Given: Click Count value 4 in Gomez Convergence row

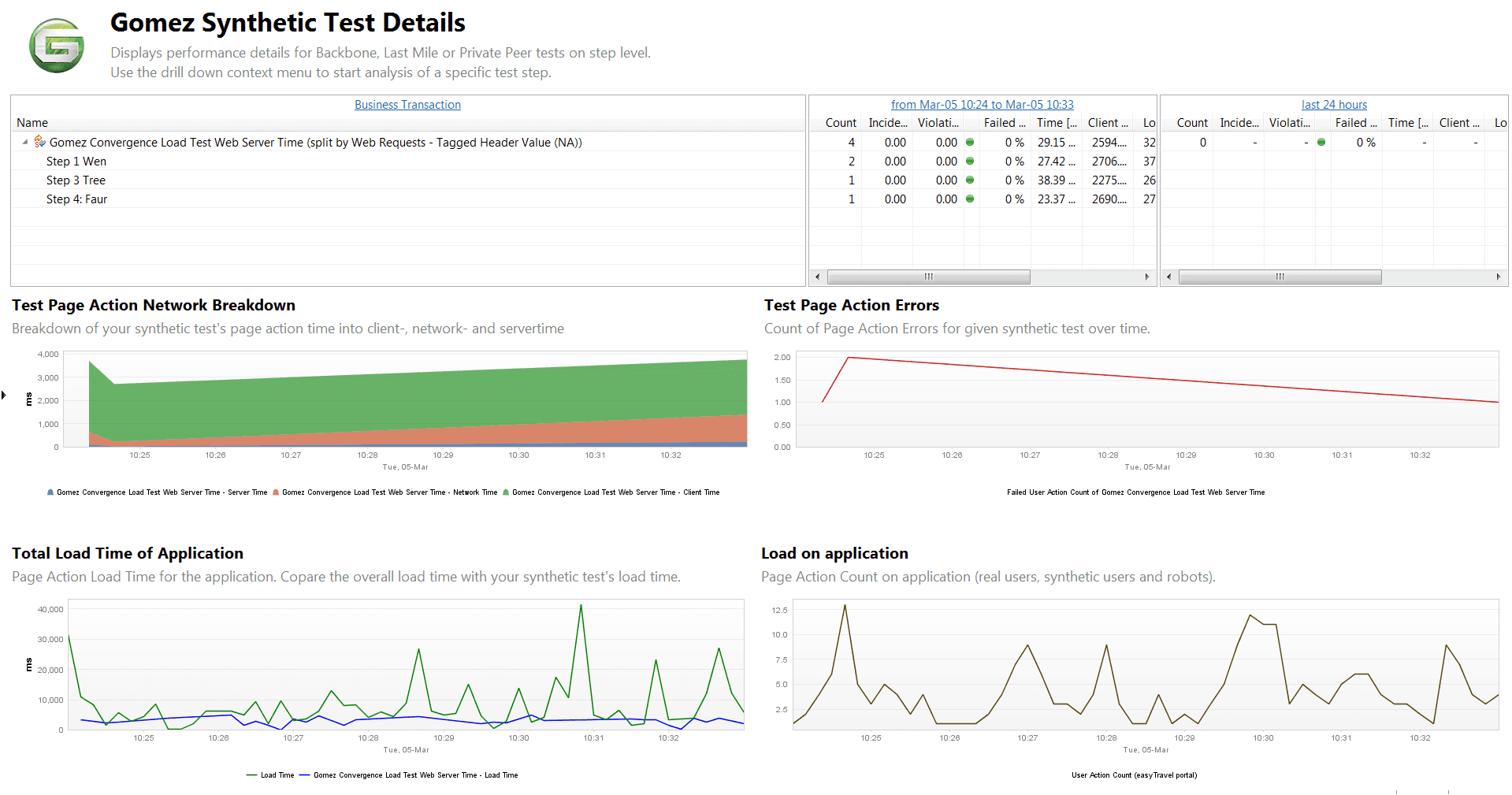Looking at the screenshot, I should [x=851, y=142].
